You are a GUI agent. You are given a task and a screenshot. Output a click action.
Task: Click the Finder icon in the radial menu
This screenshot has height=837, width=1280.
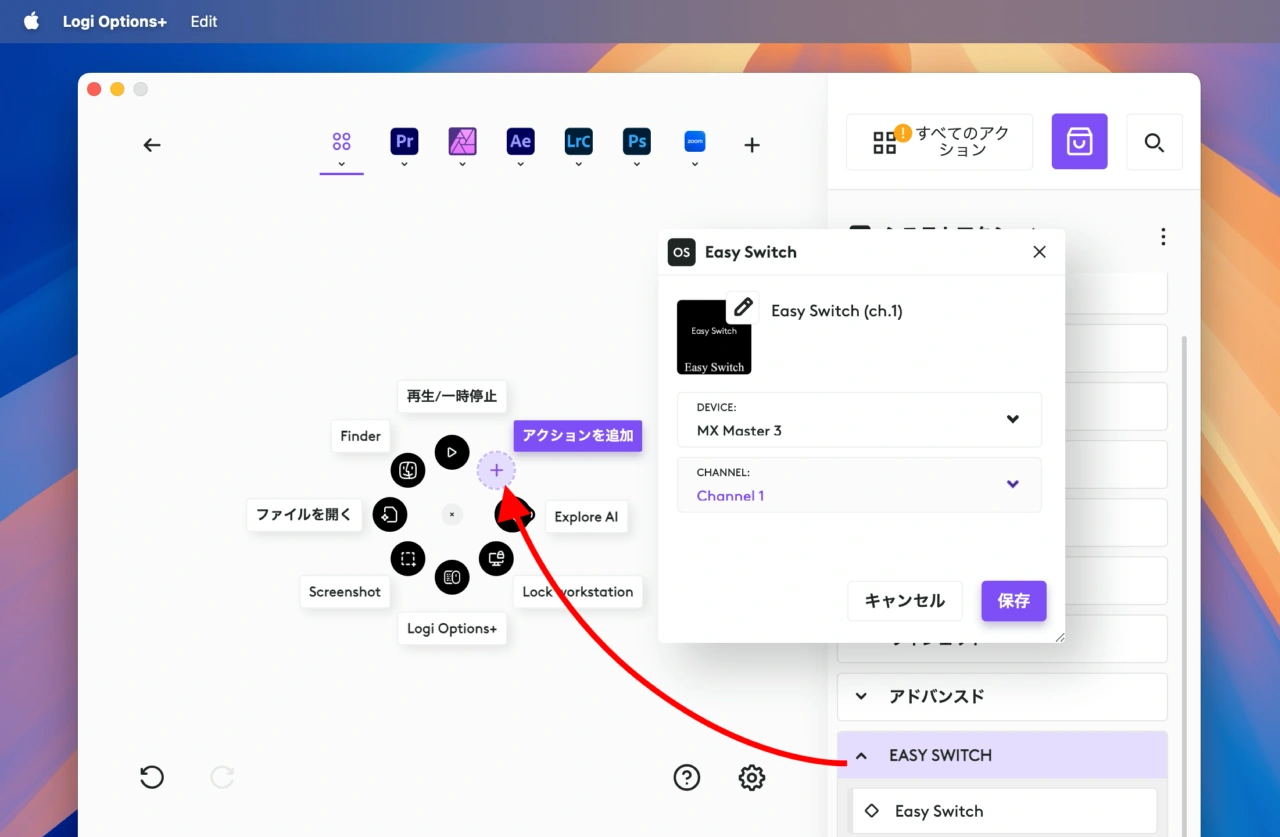coord(408,470)
